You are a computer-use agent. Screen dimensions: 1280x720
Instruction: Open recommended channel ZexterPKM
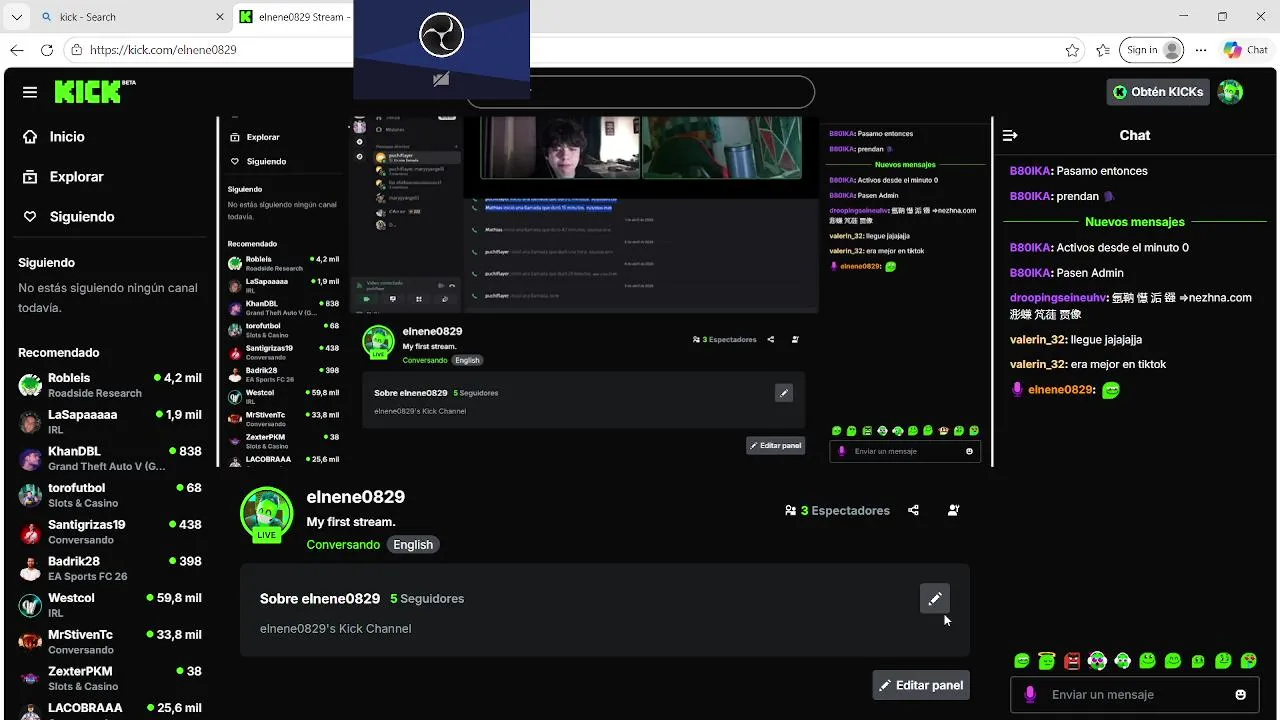click(x=110, y=678)
